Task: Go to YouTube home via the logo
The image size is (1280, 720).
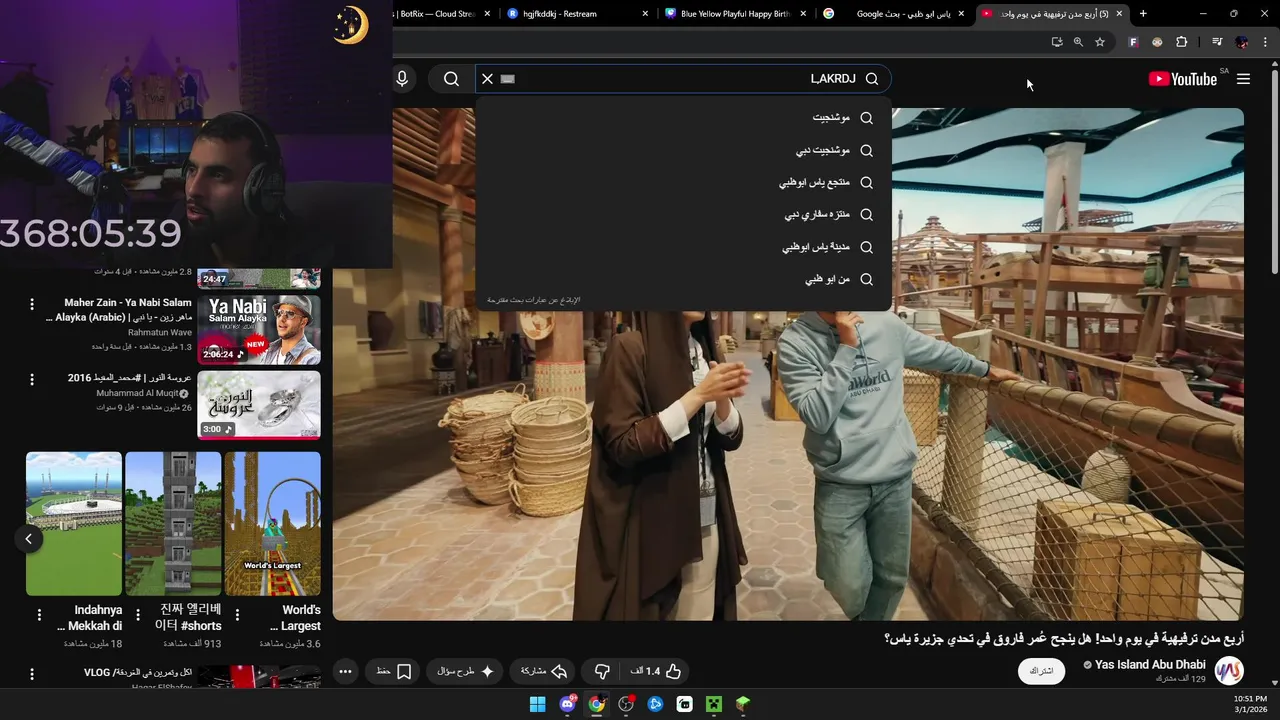Action: coord(1183,79)
